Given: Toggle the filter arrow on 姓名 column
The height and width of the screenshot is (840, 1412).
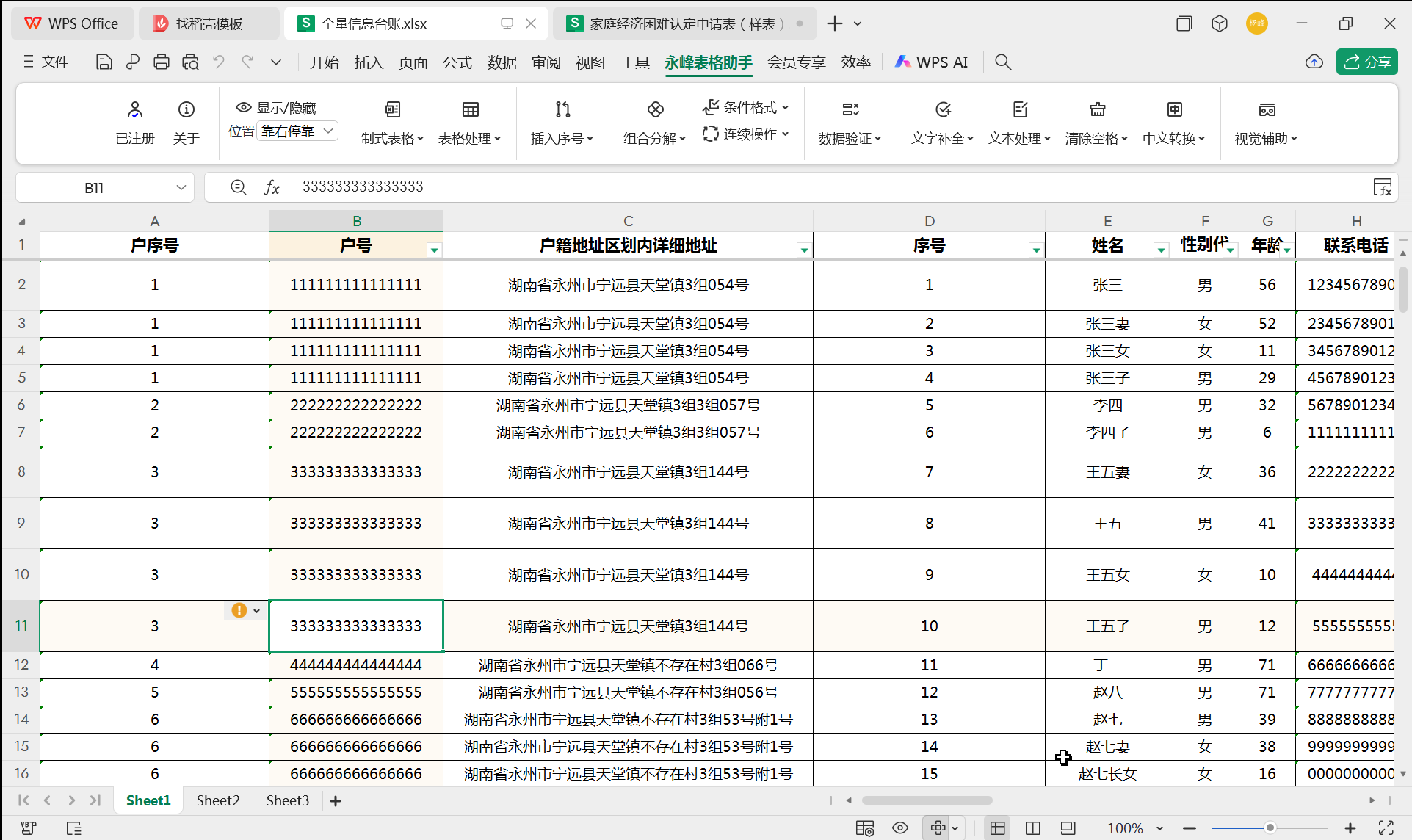Looking at the screenshot, I should (x=1160, y=250).
